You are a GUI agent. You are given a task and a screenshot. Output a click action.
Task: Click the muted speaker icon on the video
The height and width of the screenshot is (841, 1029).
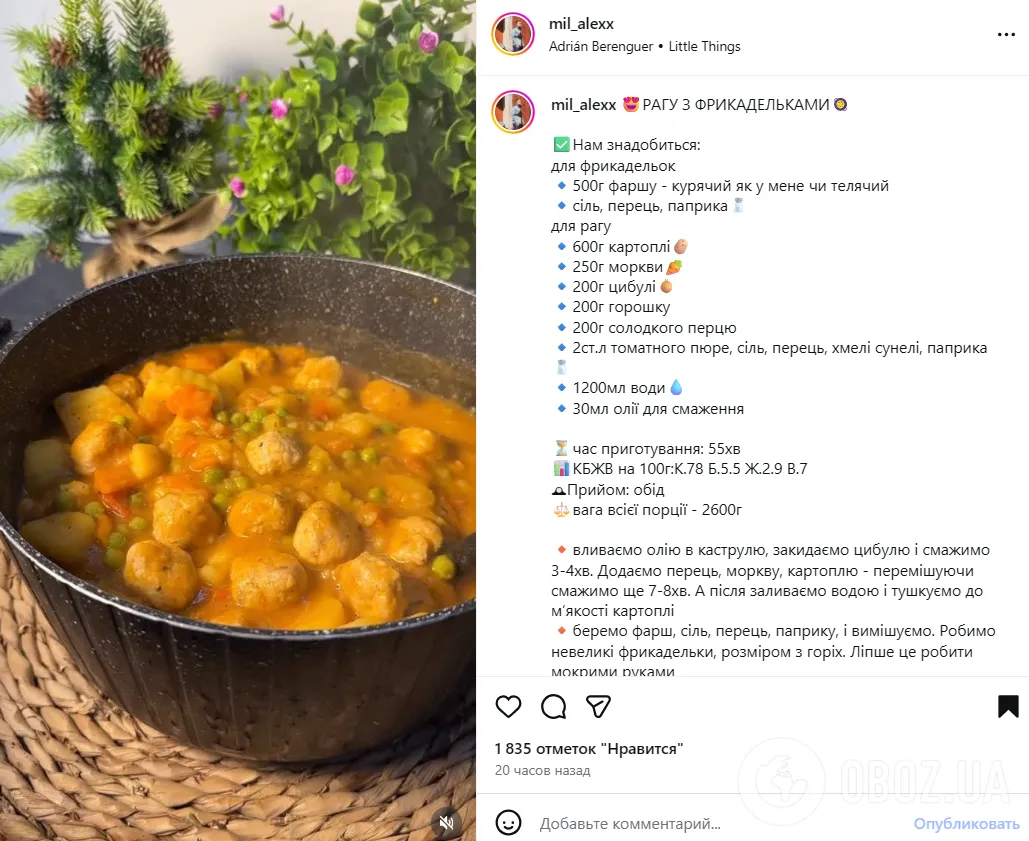(x=448, y=824)
